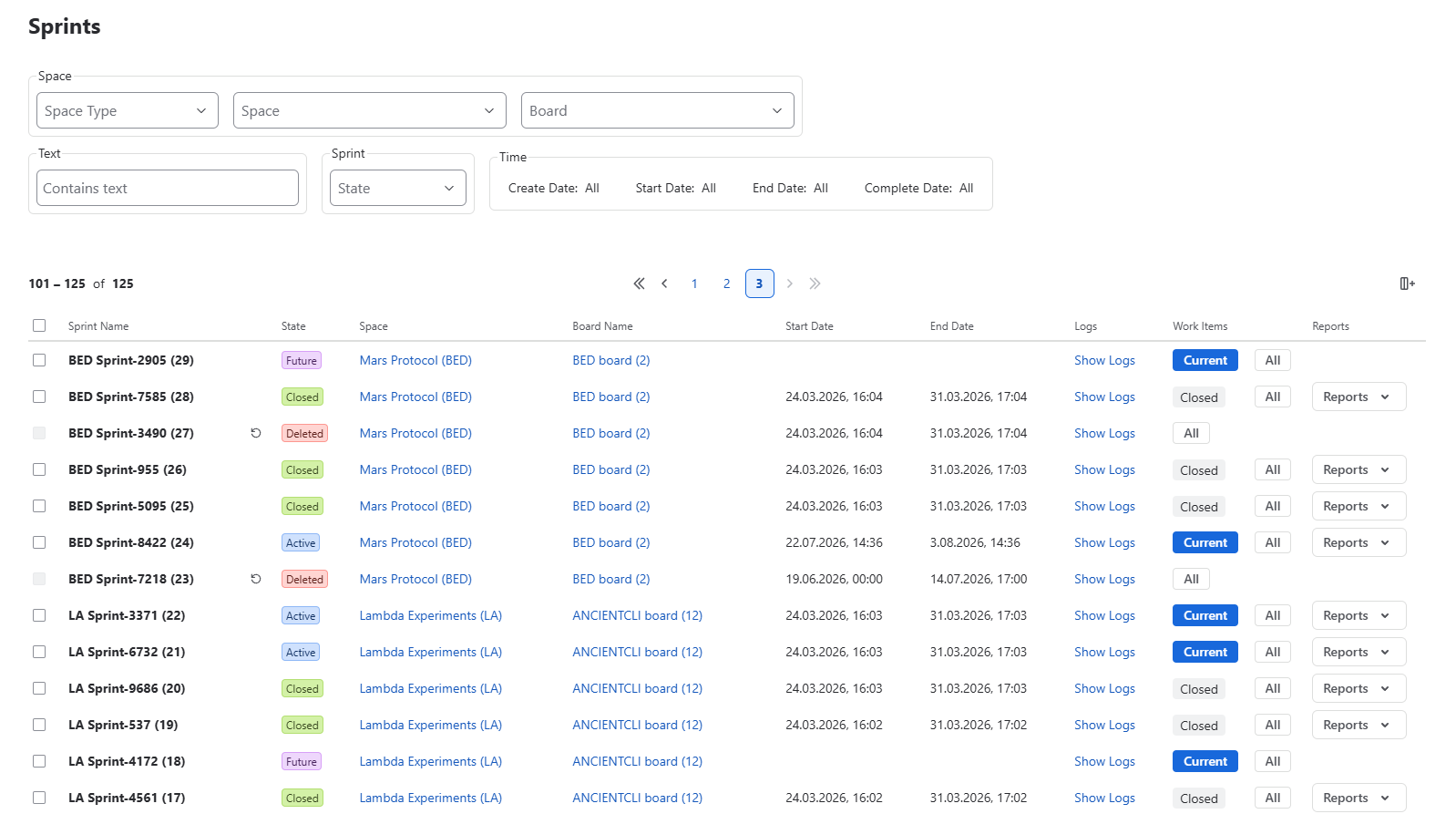Open Reports dropdown for BED Sprint-8422

[1359, 542]
